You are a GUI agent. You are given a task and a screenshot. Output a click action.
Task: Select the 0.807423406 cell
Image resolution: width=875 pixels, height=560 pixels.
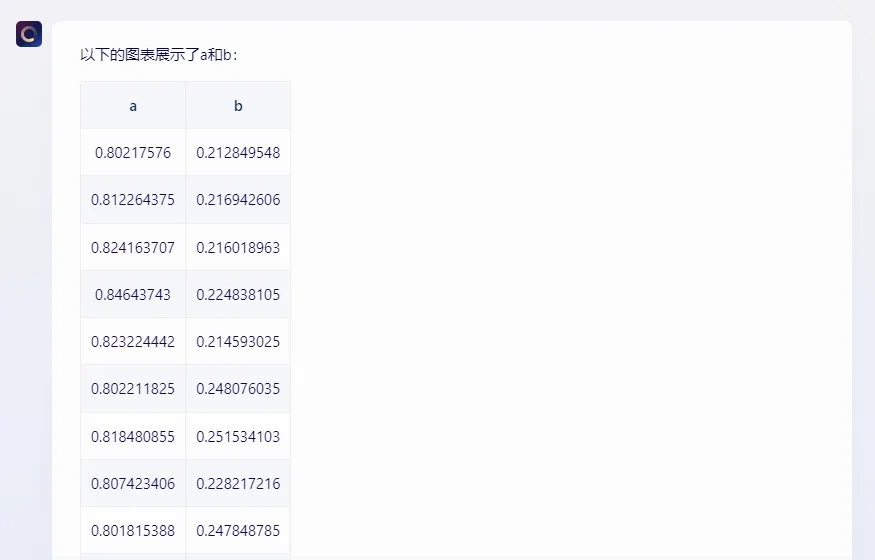(x=133, y=483)
